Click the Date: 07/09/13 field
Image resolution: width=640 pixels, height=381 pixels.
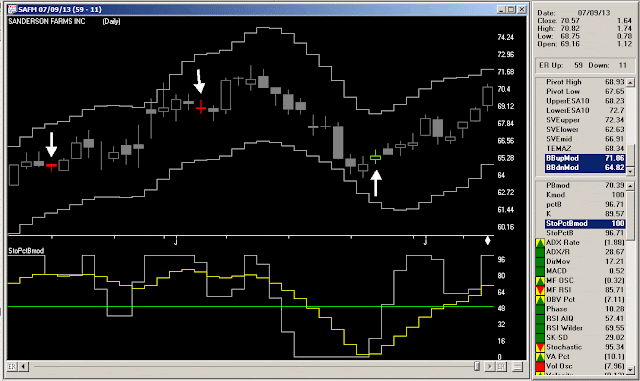click(573, 13)
